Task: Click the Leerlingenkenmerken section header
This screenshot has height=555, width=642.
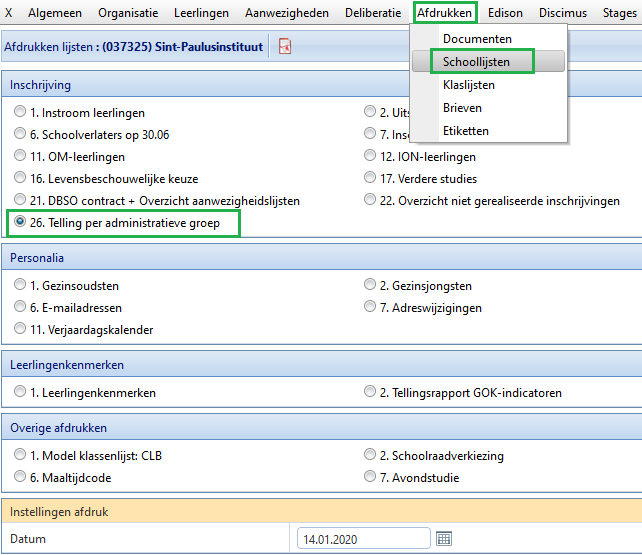Action: tap(321, 365)
